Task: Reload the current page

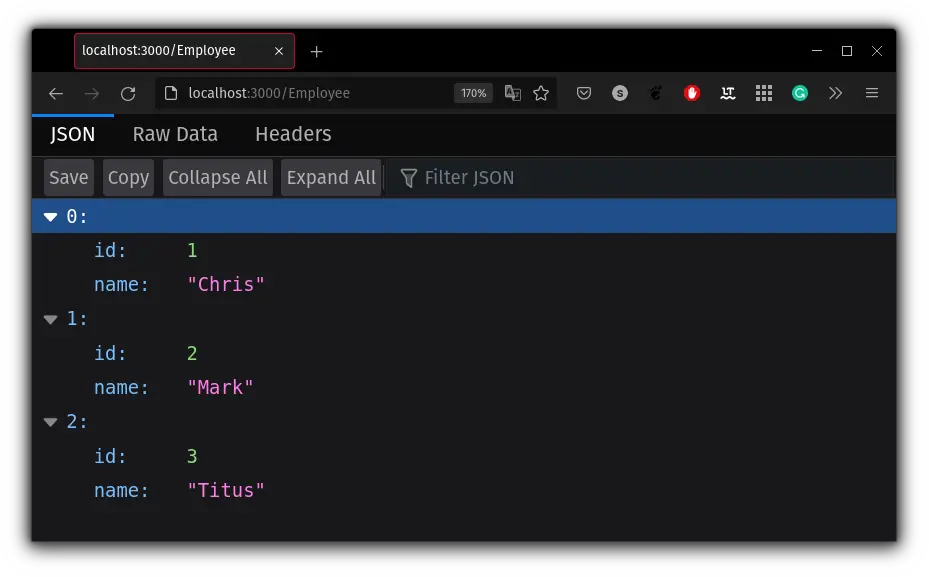Action: pos(128,94)
